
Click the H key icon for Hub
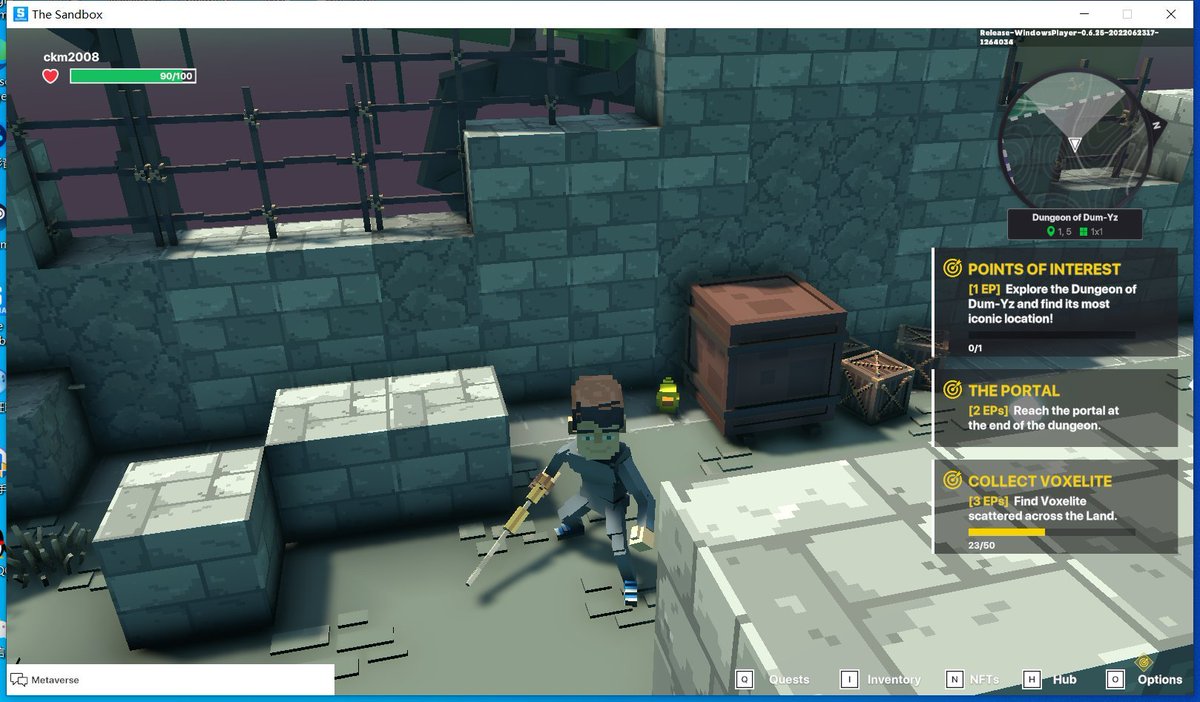pos(1032,679)
